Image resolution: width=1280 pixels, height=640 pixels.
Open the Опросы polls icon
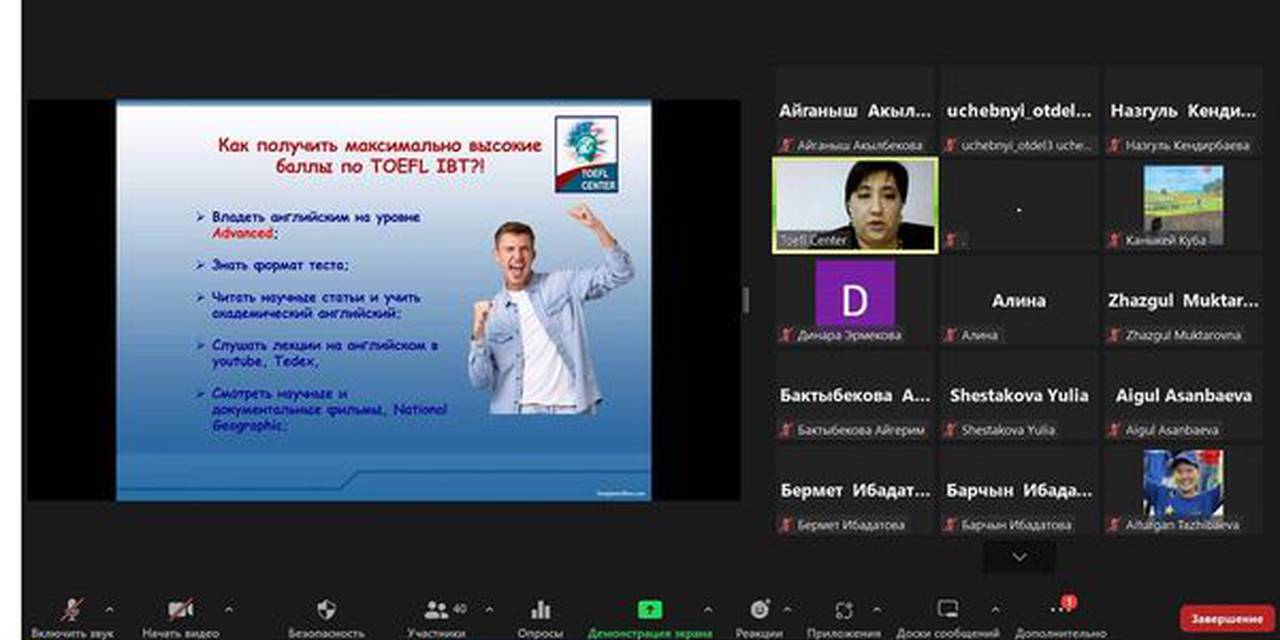[x=541, y=611]
